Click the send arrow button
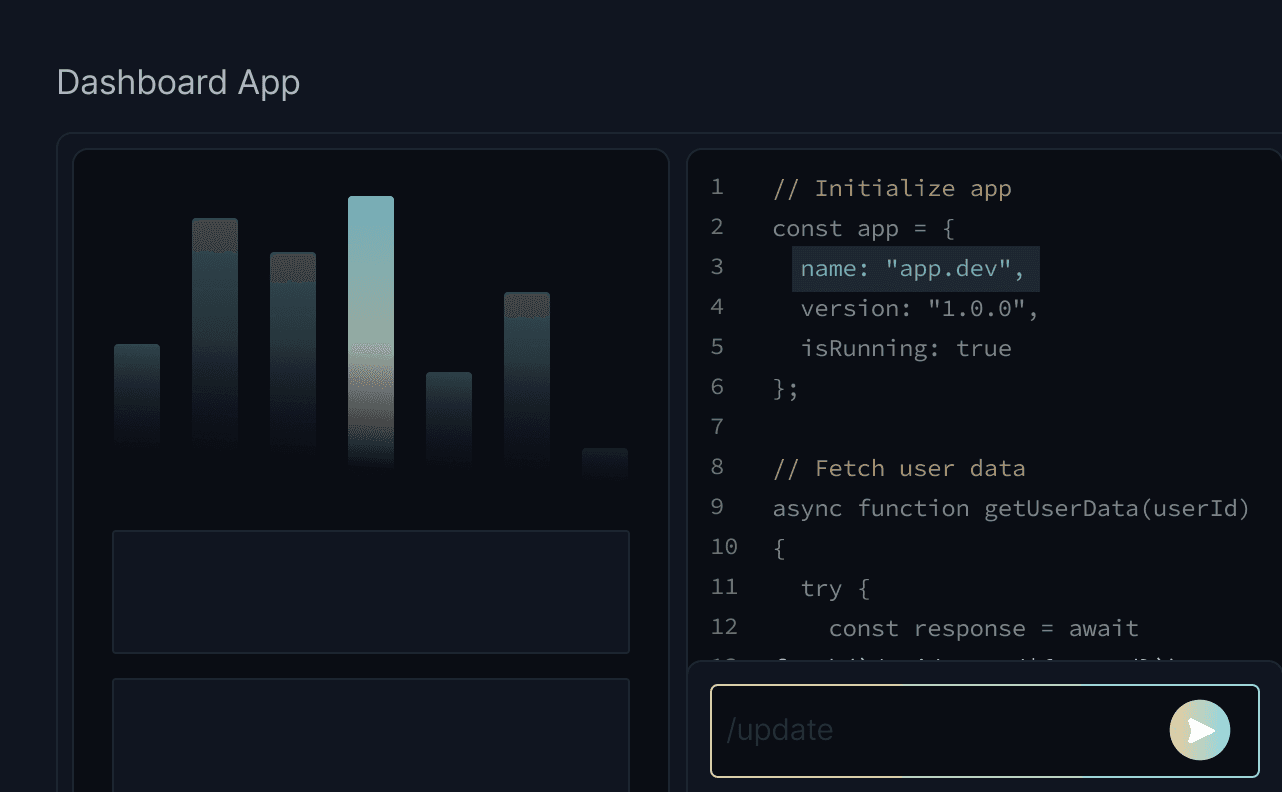 tap(1200, 731)
